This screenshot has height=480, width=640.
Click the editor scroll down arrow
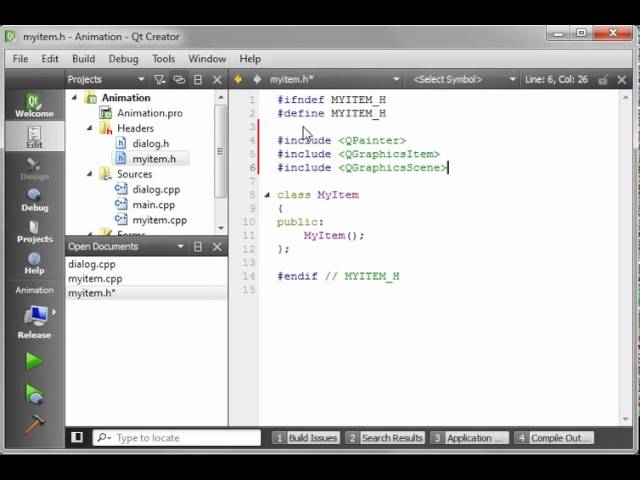coord(625,419)
